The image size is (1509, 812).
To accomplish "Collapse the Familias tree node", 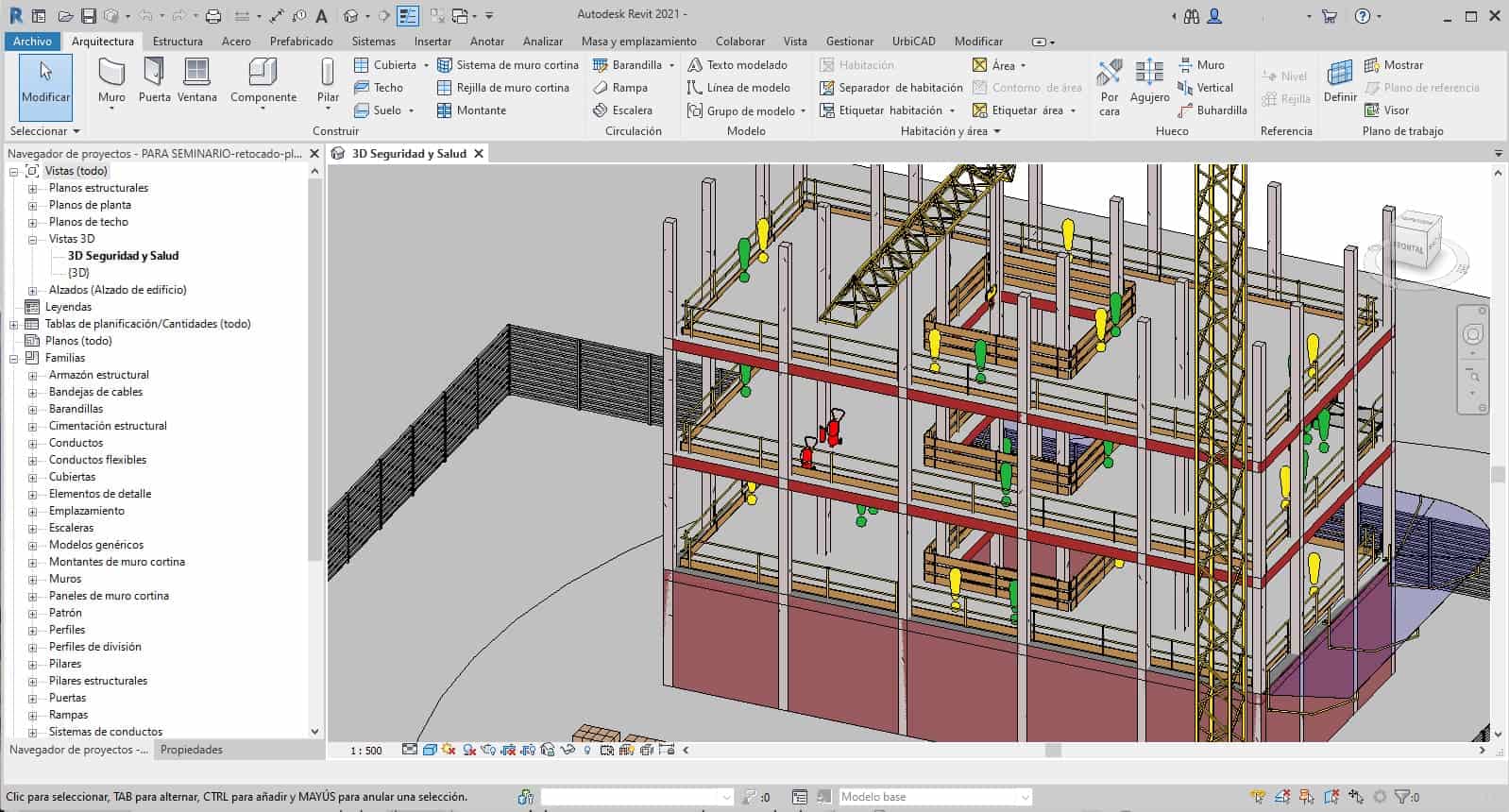I will coord(14,358).
